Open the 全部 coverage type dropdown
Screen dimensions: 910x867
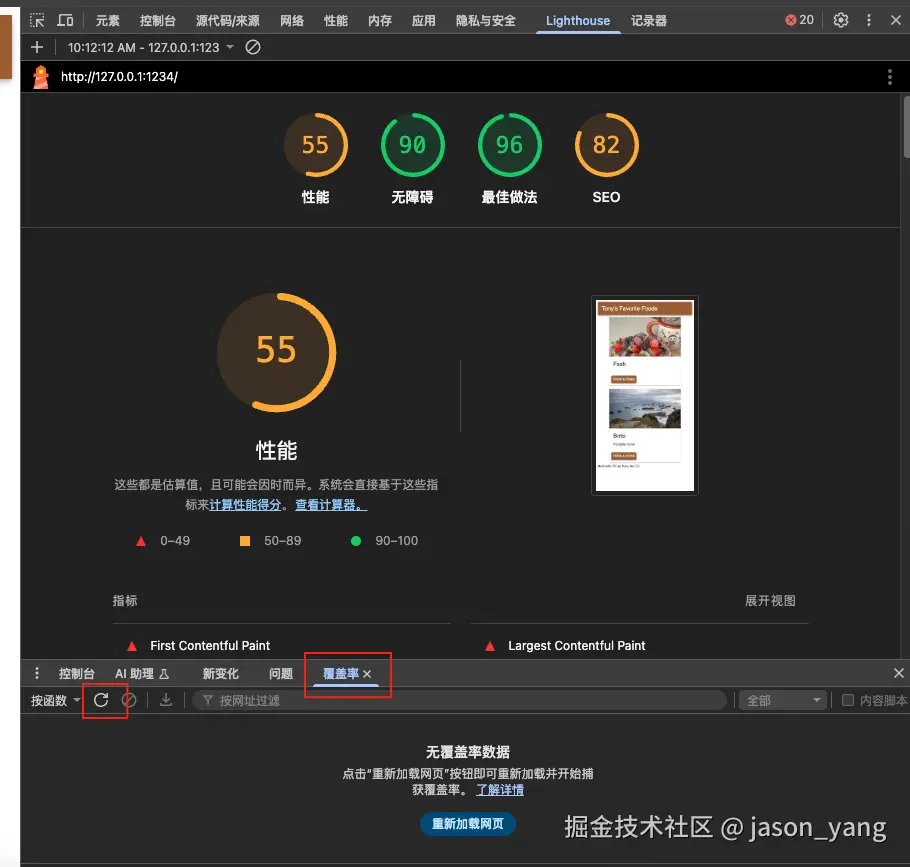tap(782, 700)
